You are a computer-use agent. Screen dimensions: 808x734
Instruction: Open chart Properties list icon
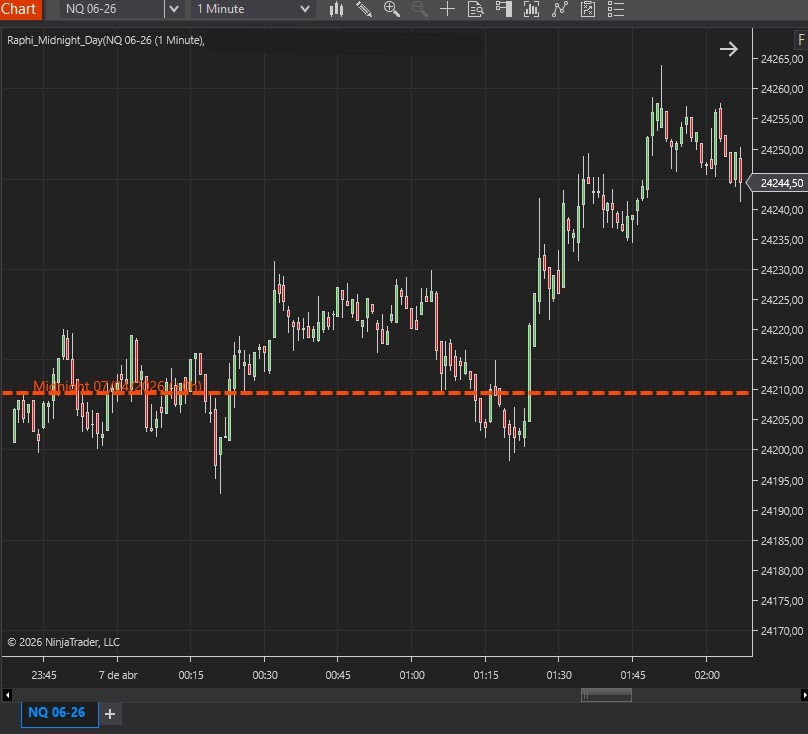tap(616, 9)
